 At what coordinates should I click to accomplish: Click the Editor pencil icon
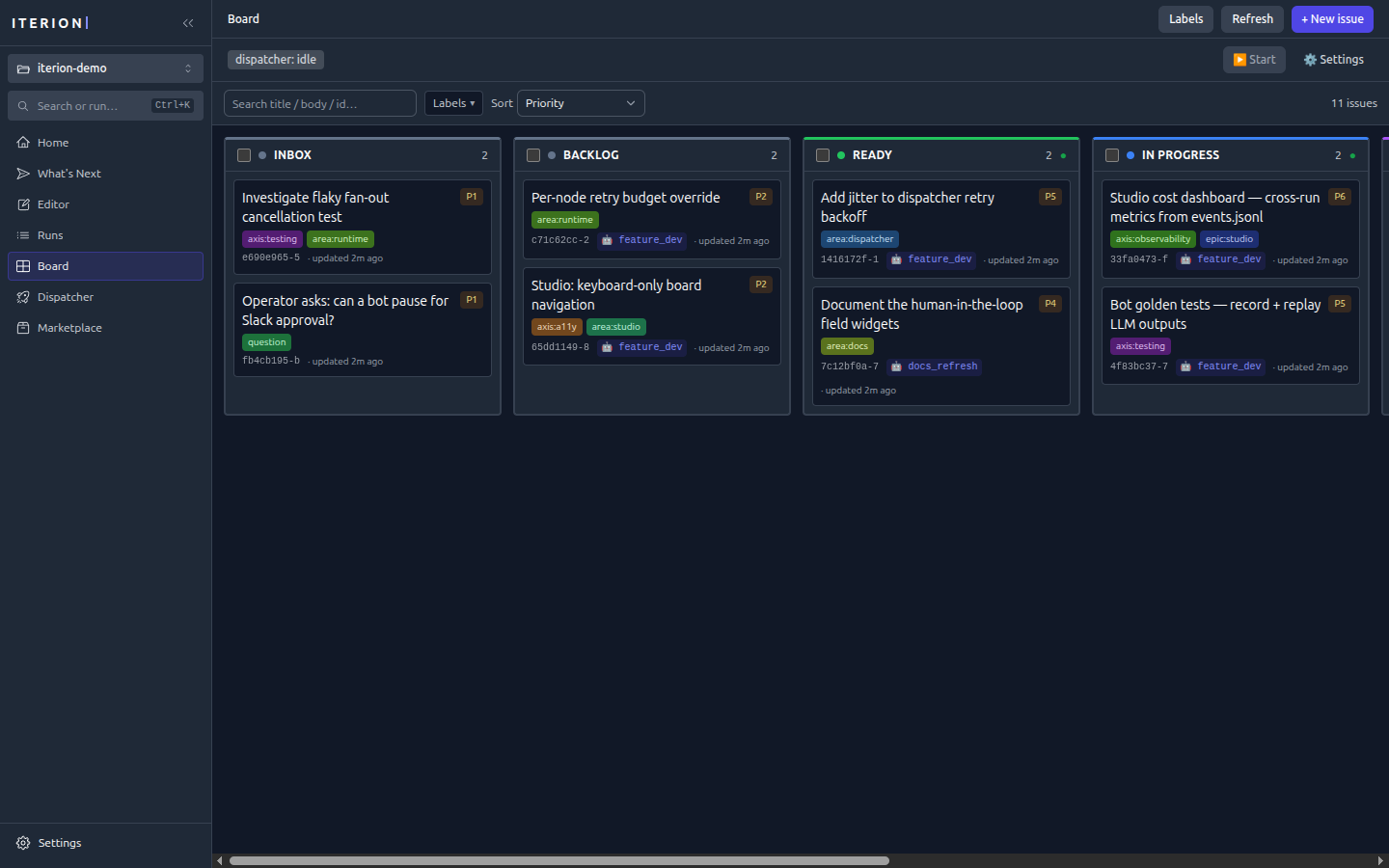coord(23,204)
